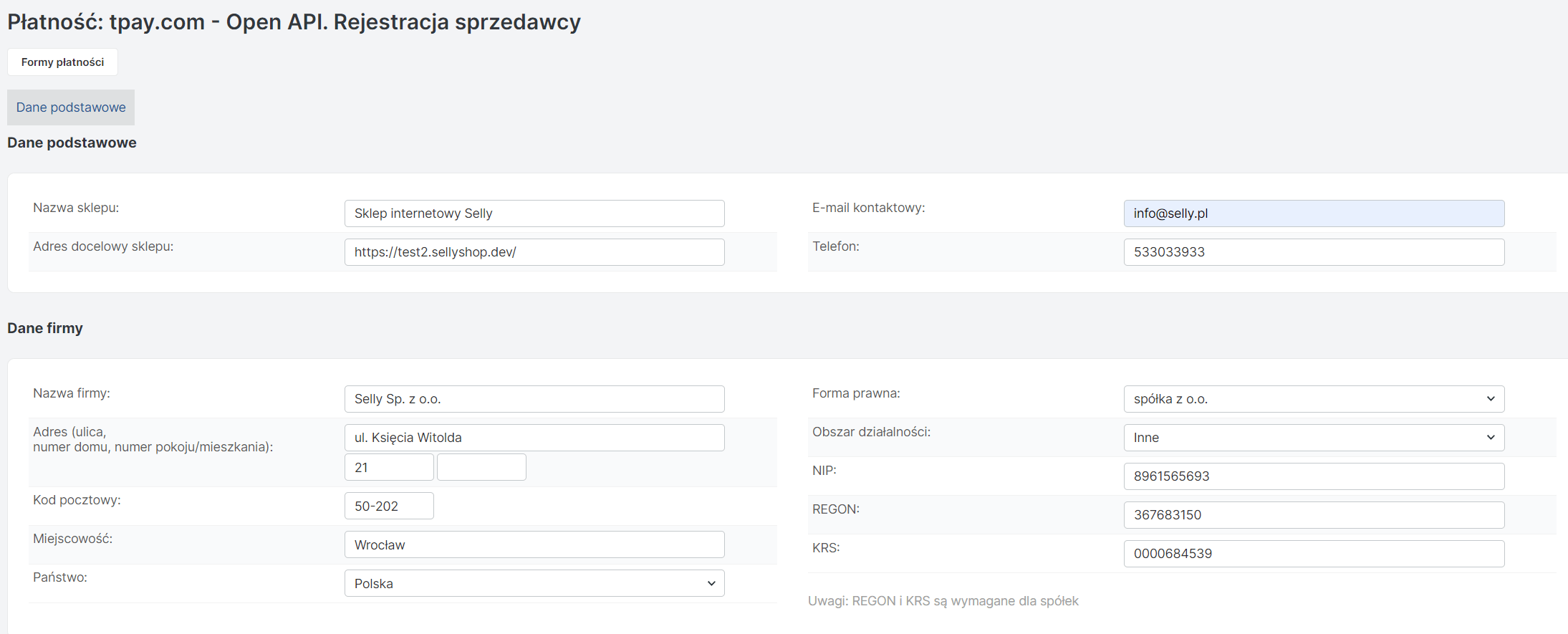Click the Nazwa firmy text field
Viewport: 1568px width, 634px height.
pos(534,399)
